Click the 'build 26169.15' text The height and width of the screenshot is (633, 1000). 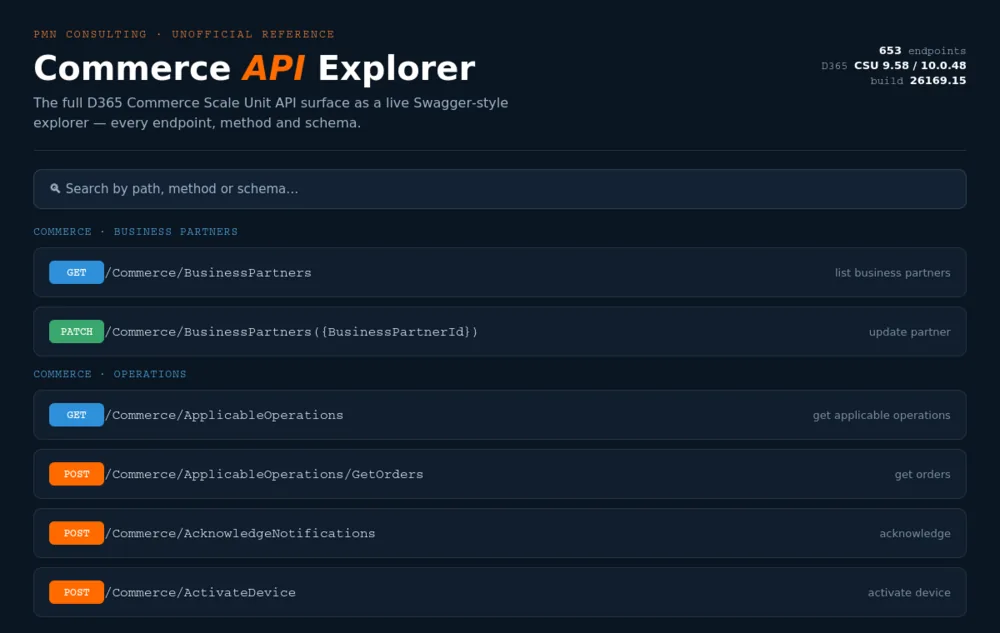[x=918, y=80]
